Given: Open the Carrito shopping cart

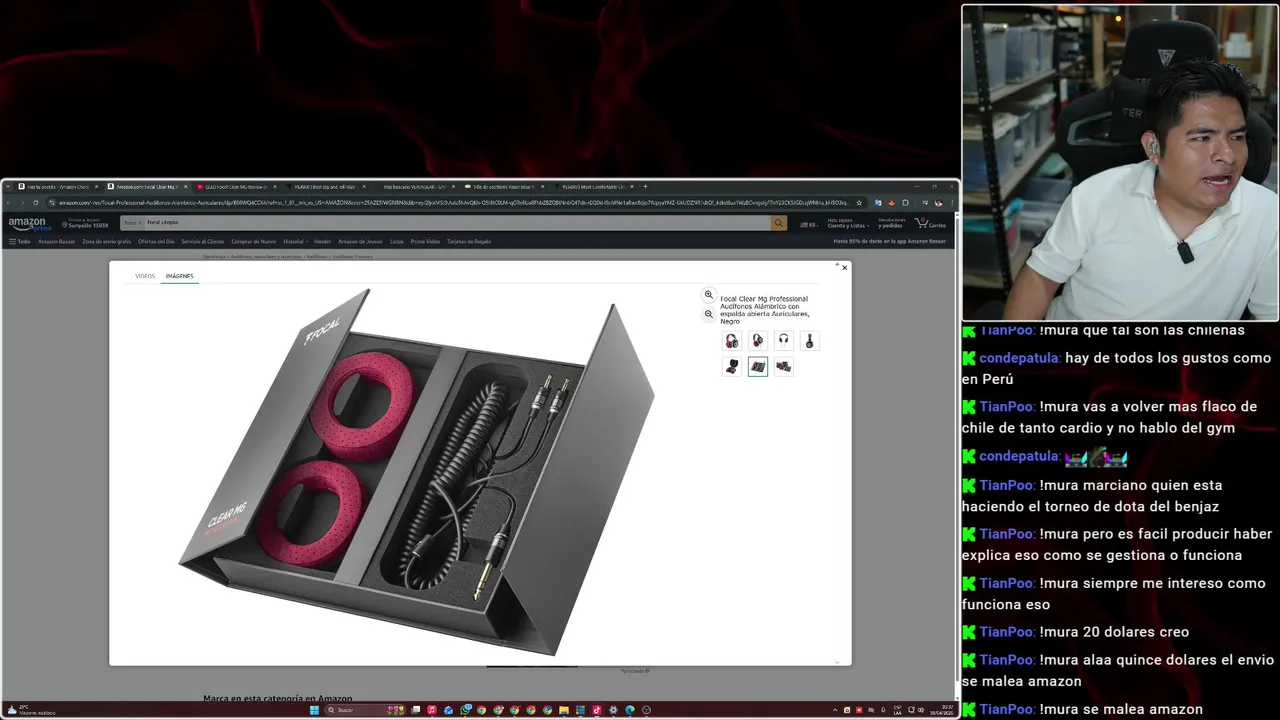Looking at the screenshot, I should [x=931, y=223].
